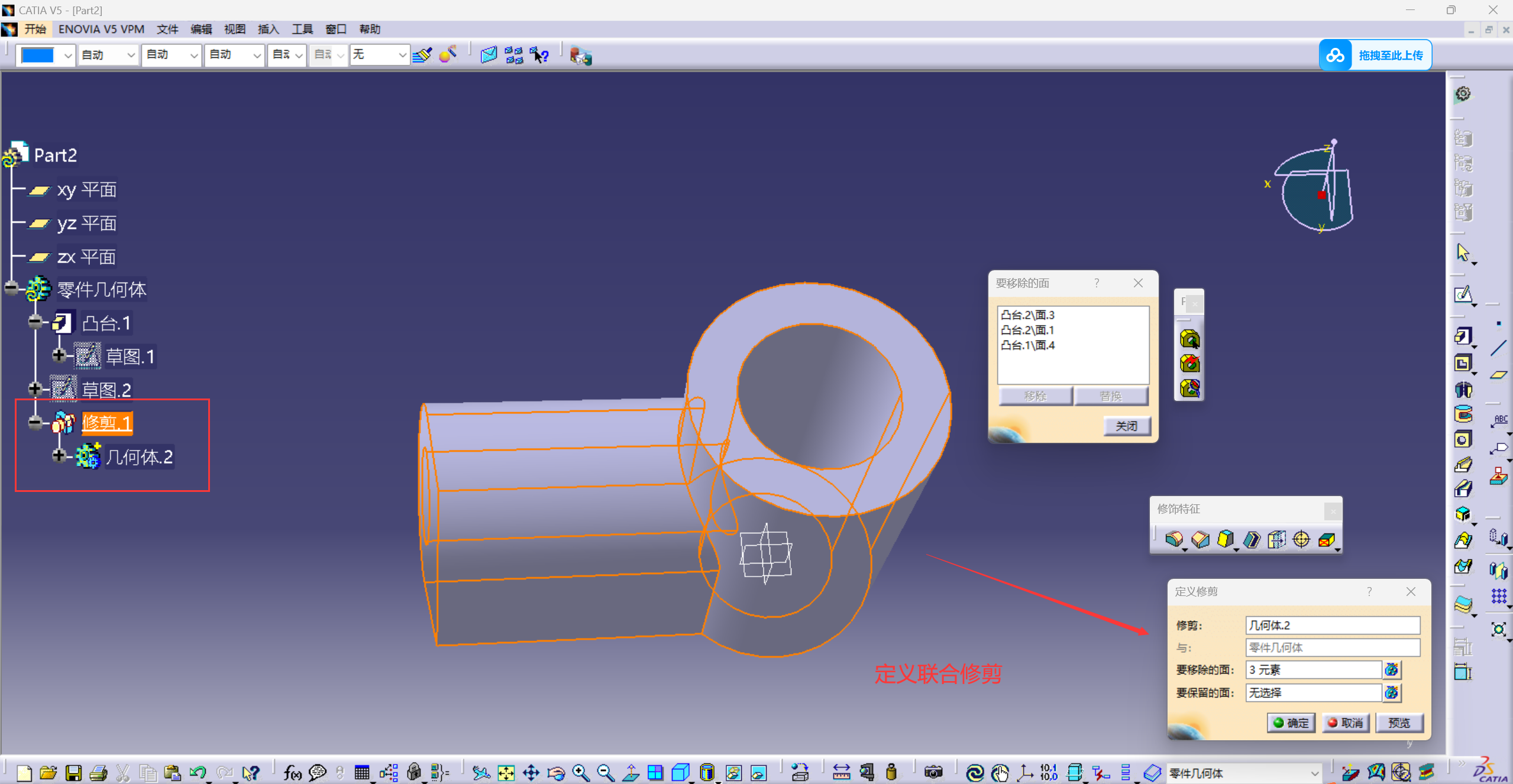Screen dimensions: 1513x784
Task: Click the Save file icon
Action: (73, 772)
